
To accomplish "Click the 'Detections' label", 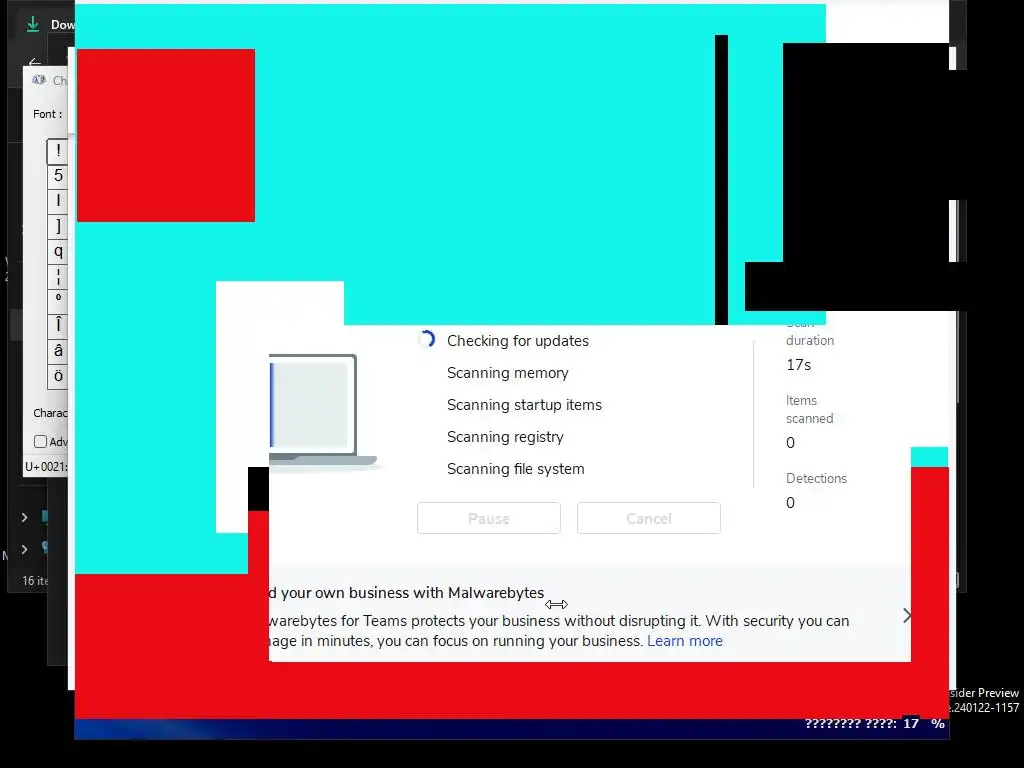I will pos(816,478).
